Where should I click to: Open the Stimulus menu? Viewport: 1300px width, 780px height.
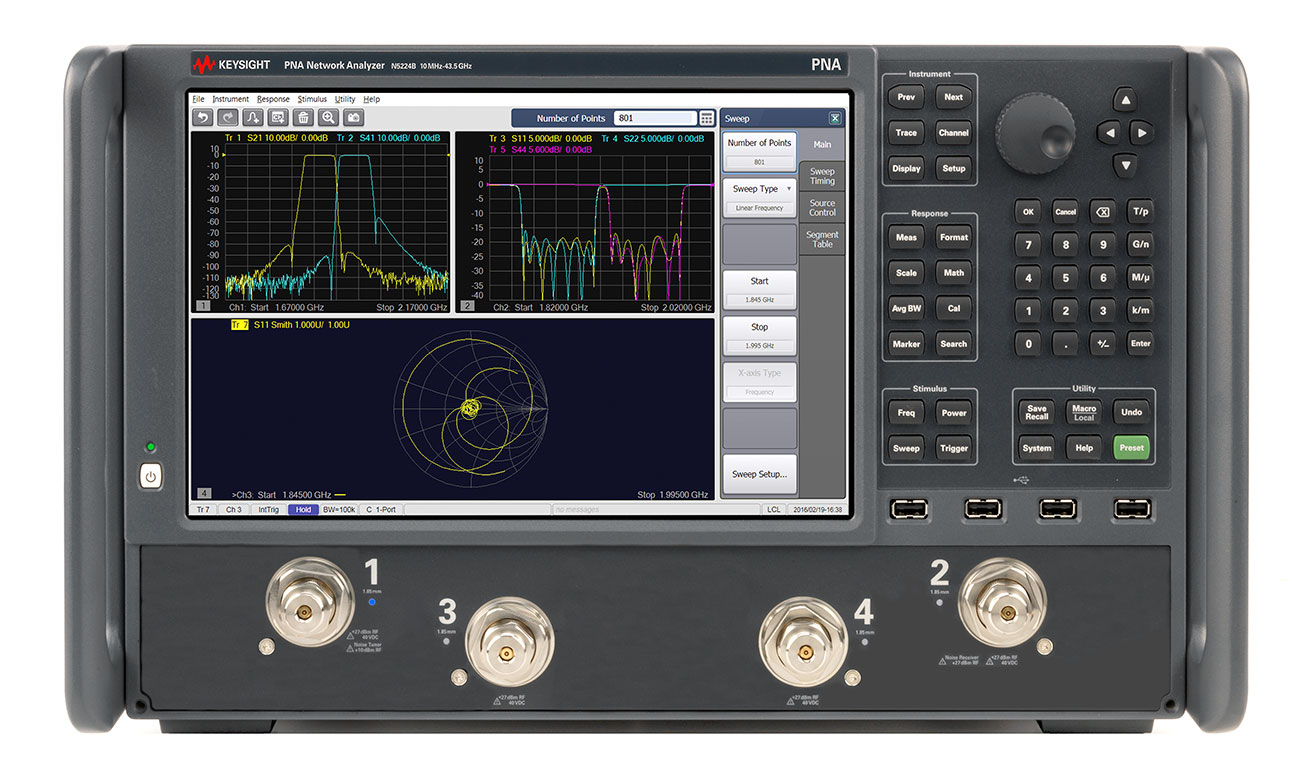(x=311, y=99)
